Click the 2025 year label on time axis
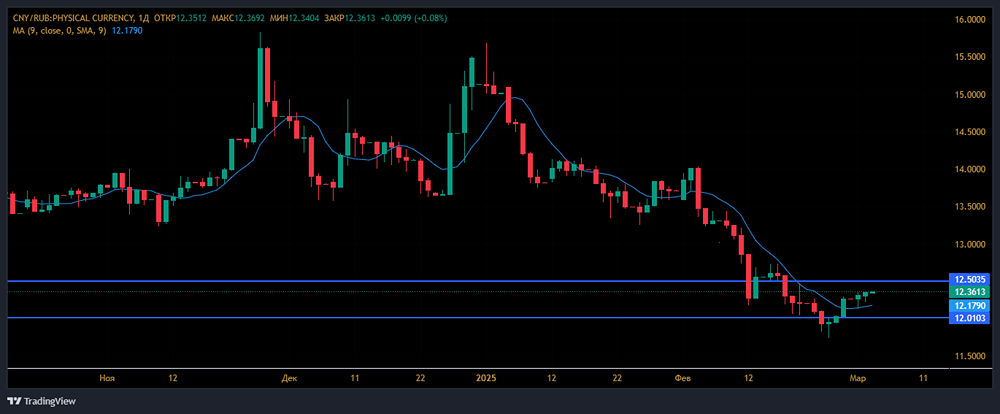The image size is (1000, 414). [x=486, y=378]
